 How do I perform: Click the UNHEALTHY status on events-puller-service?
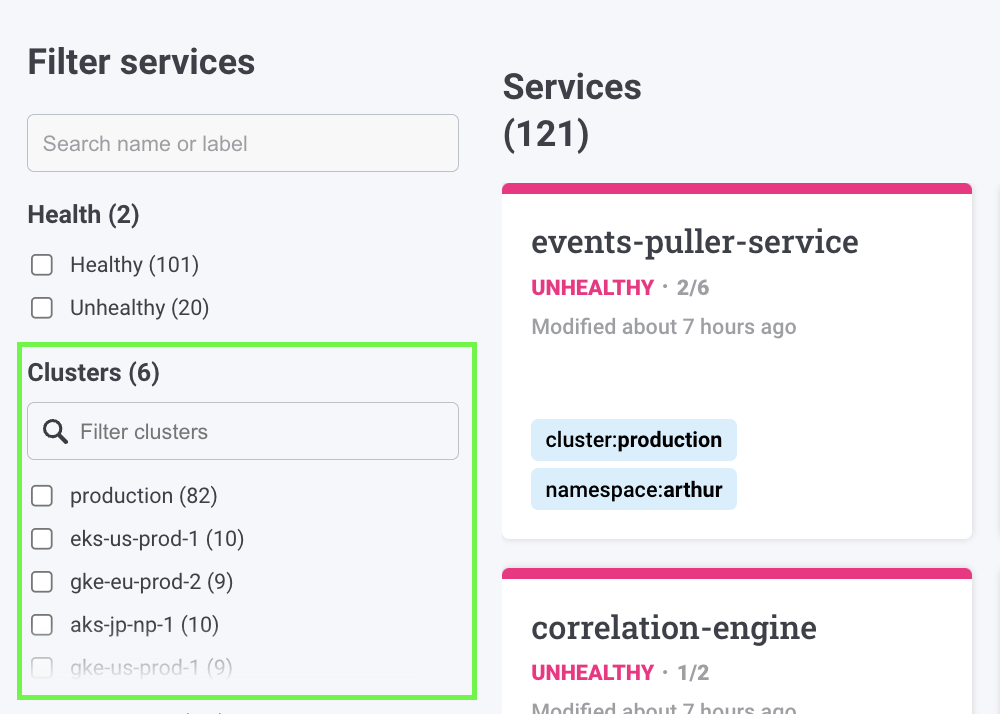[592, 288]
